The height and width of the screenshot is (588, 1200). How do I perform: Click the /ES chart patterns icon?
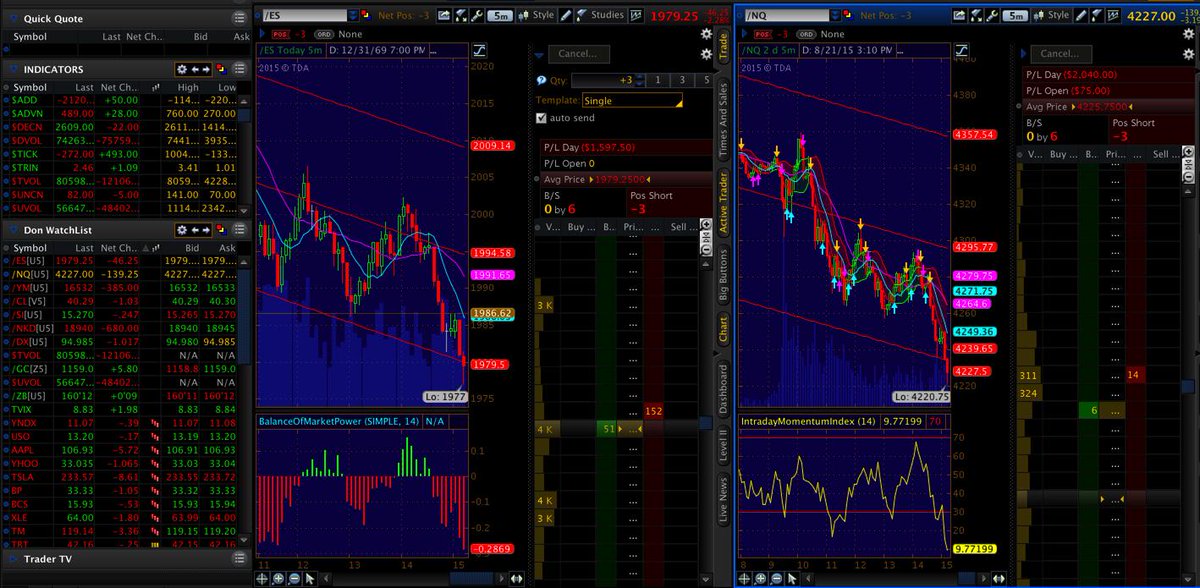(x=636, y=16)
